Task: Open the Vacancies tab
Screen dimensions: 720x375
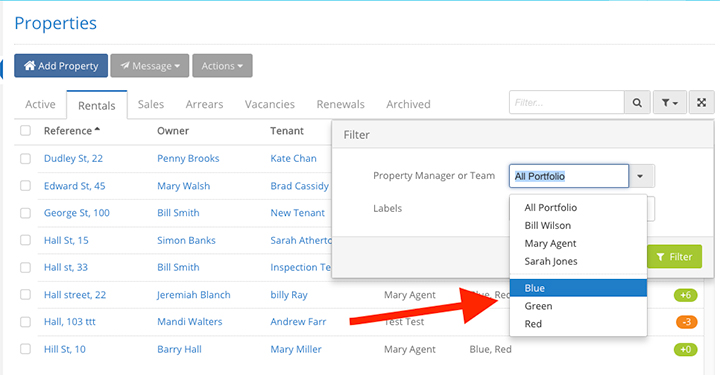Action: [x=270, y=104]
